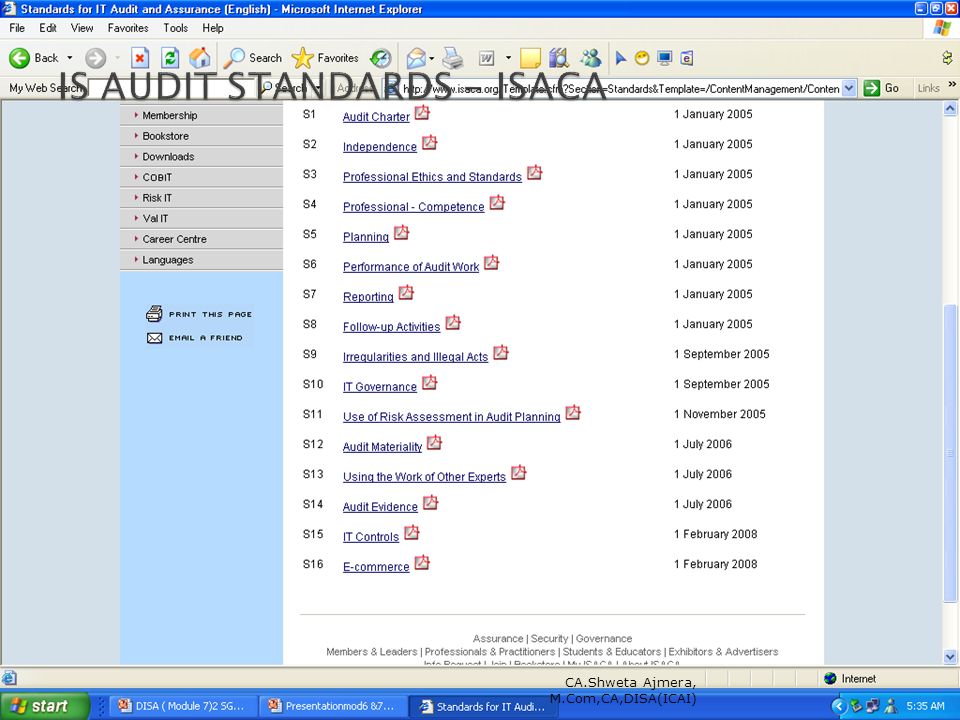Expand the address bar dropdown arrow
Image resolution: width=960 pixels, height=720 pixels.
coord(849,88)
